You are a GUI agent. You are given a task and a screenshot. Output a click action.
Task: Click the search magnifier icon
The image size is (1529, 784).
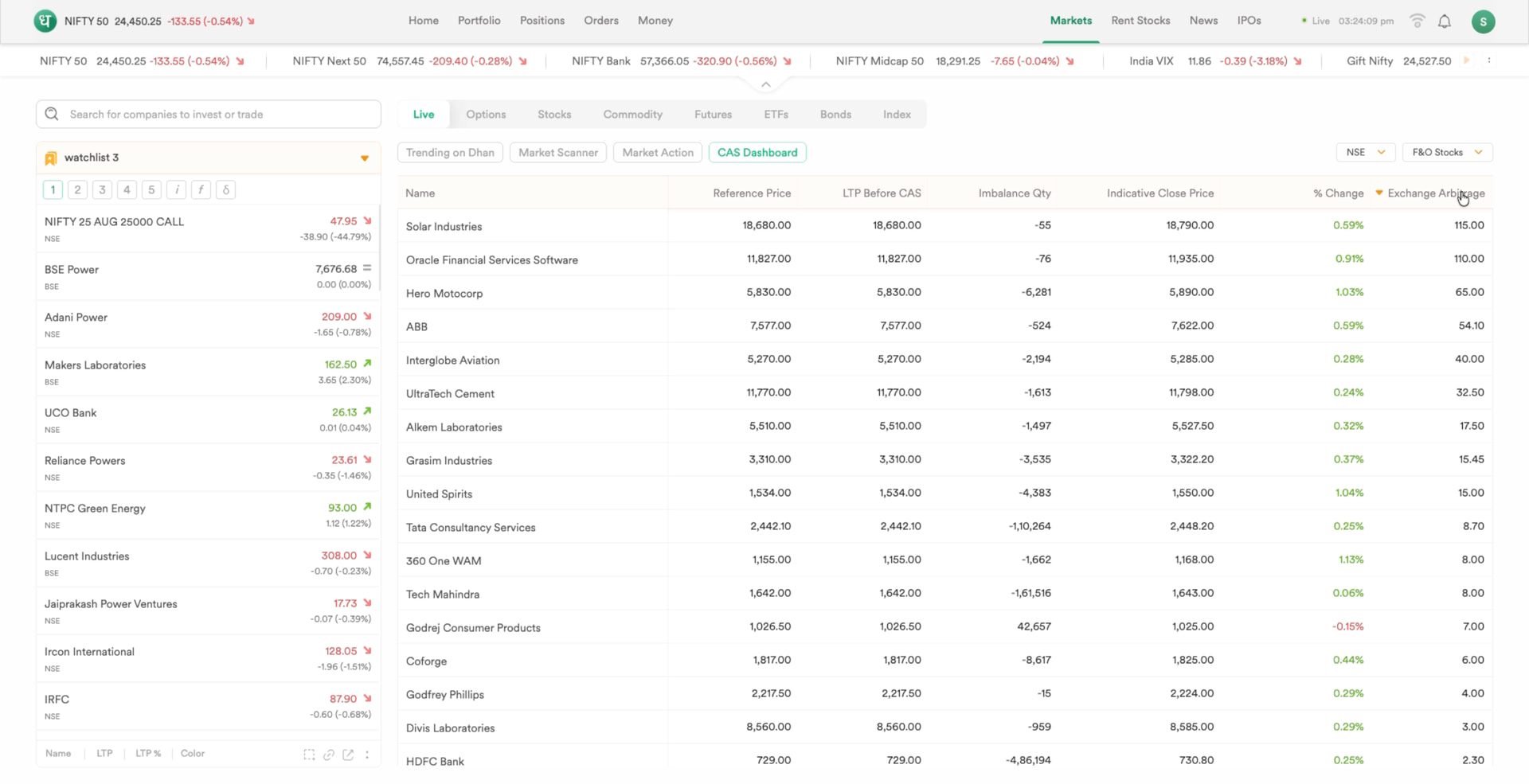[52, 114]
